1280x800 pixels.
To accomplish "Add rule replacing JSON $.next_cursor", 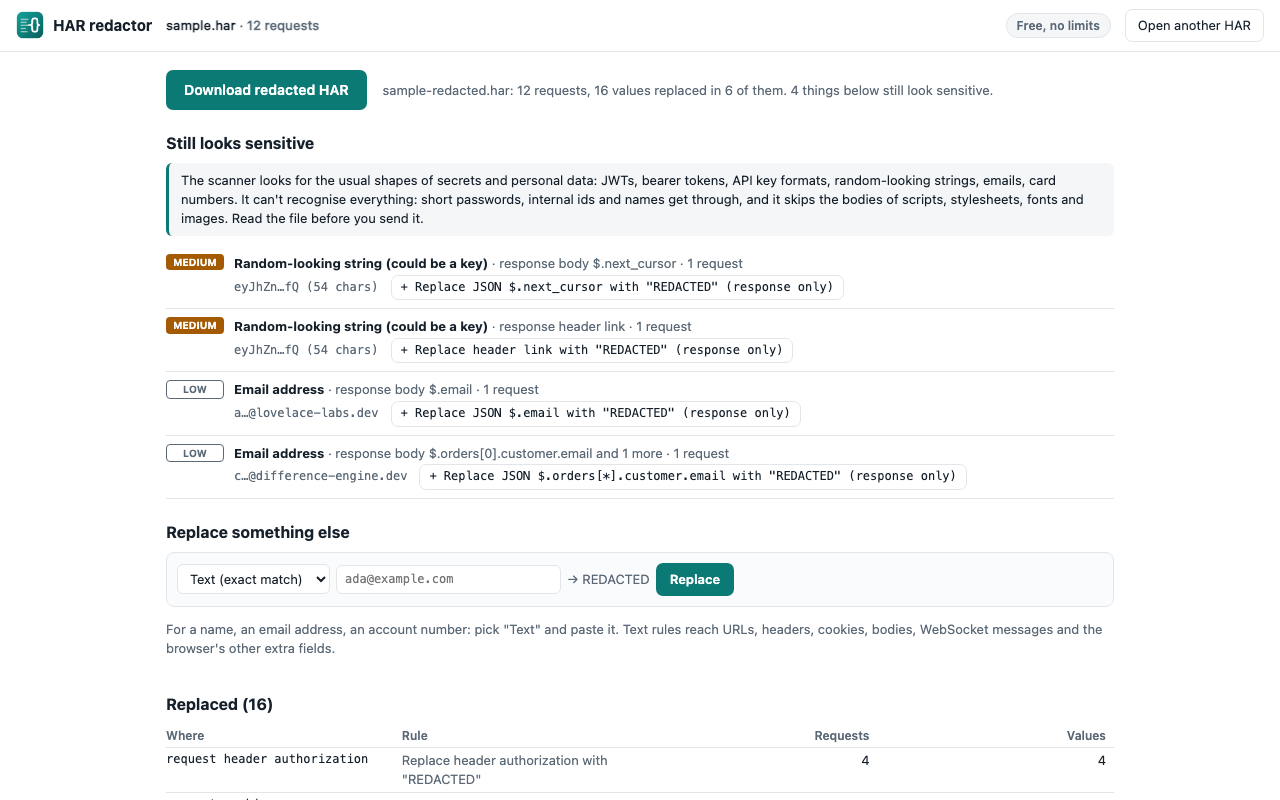I will pyautogui.click(x=617, y=287).
